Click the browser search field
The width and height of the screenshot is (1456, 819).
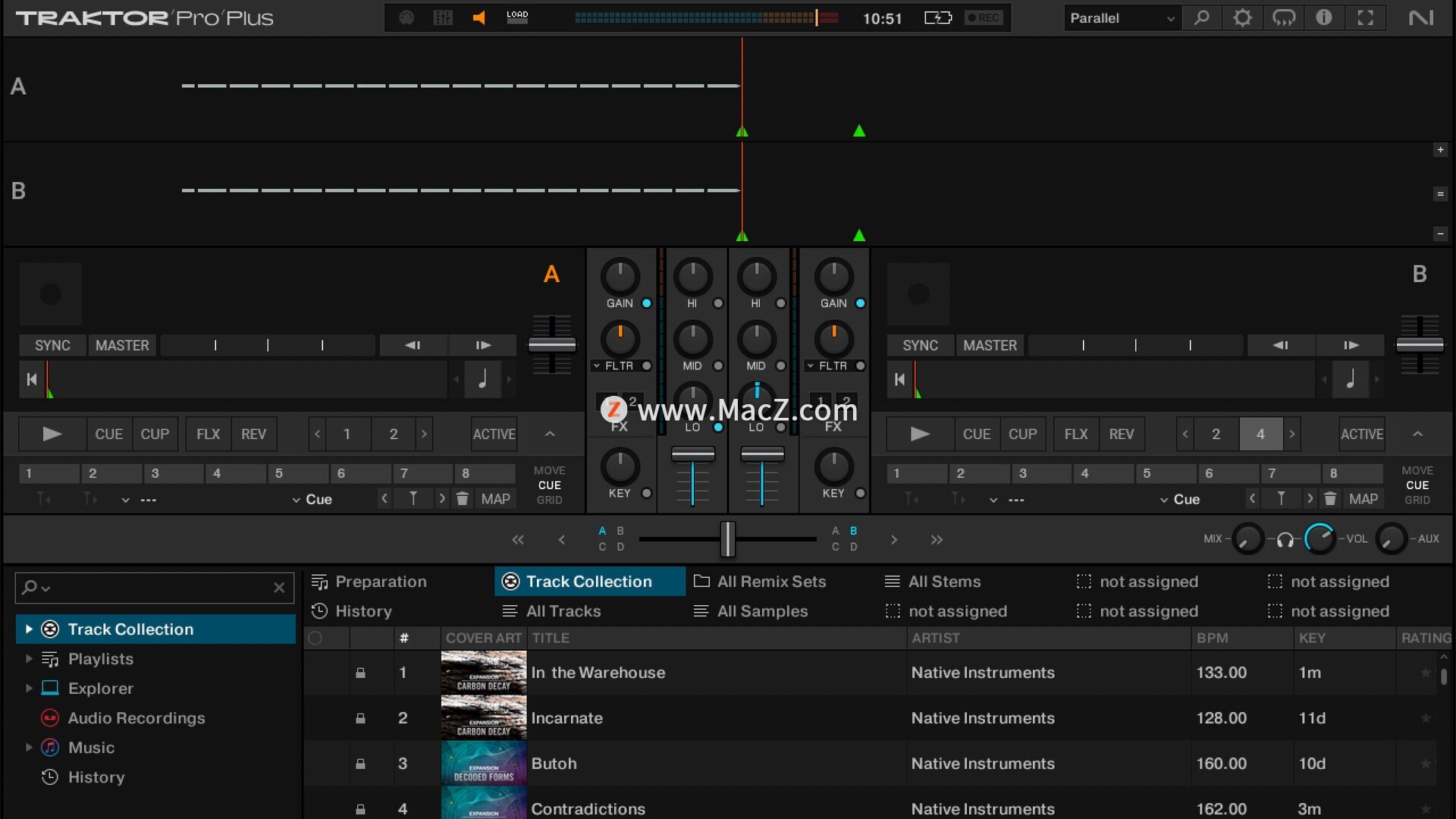pos(155,588)
